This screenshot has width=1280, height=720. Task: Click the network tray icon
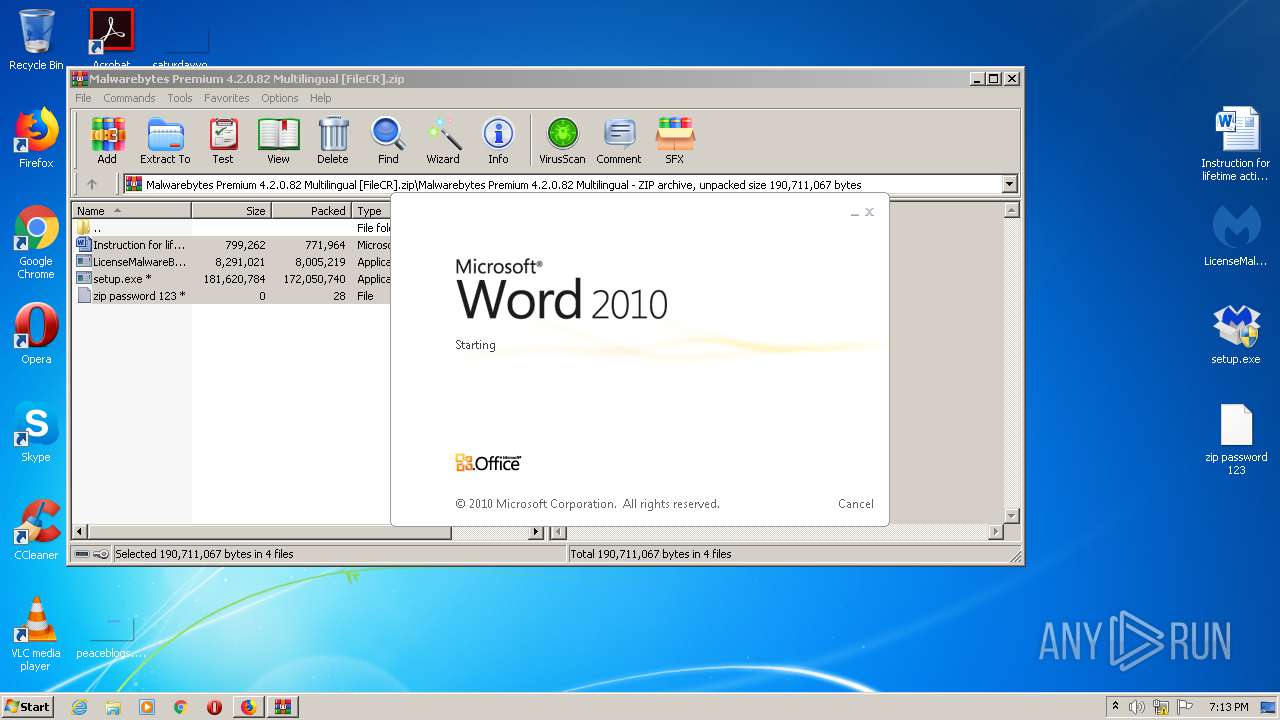1161,707
